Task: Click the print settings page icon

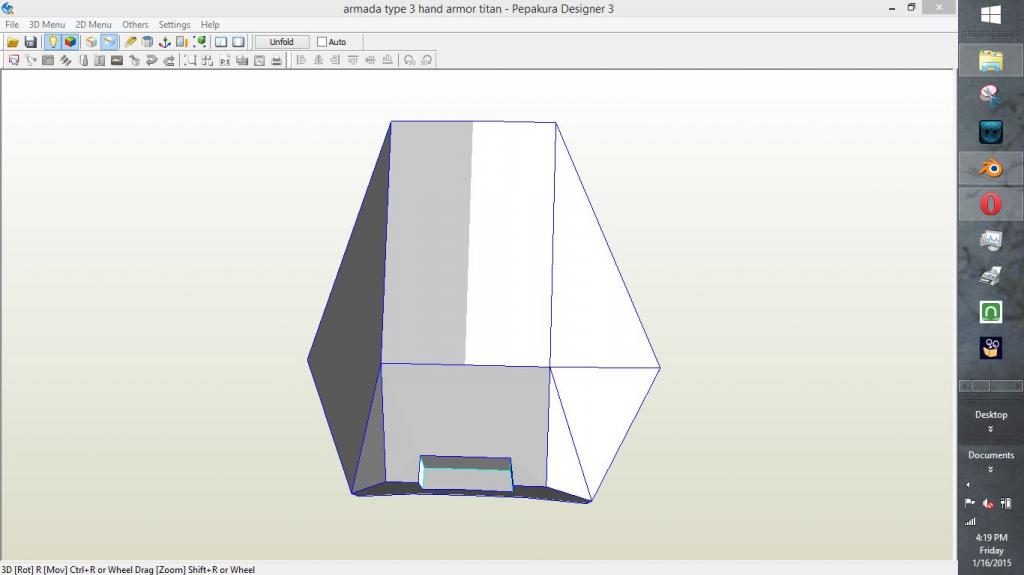Action: 259,60
